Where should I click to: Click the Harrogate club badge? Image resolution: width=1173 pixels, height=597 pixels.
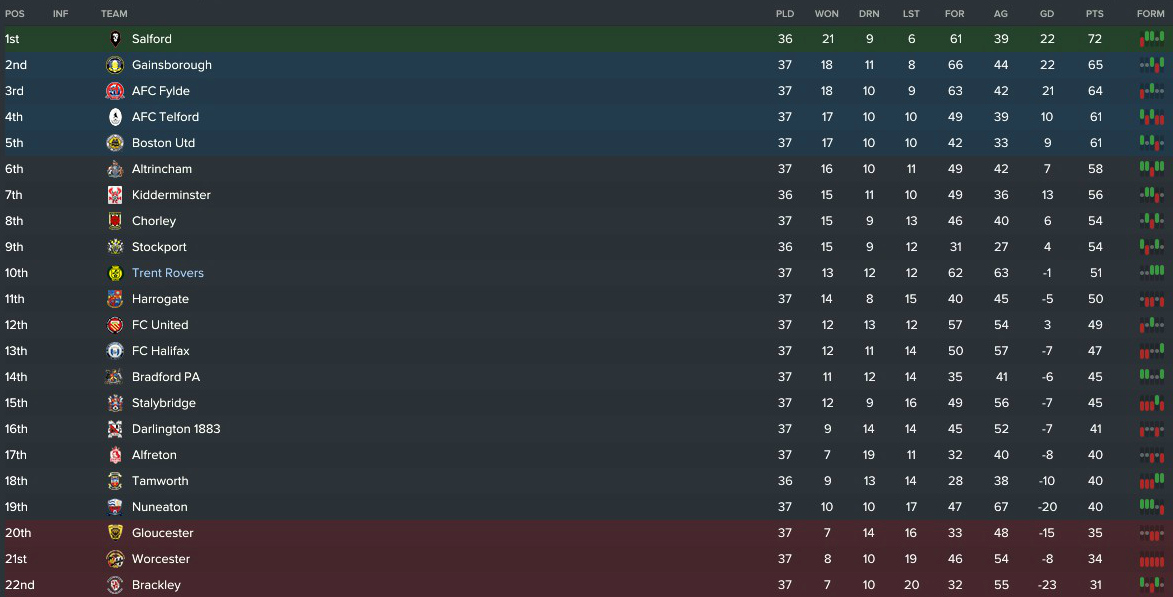pyautogui.click(x=115, y=299)
